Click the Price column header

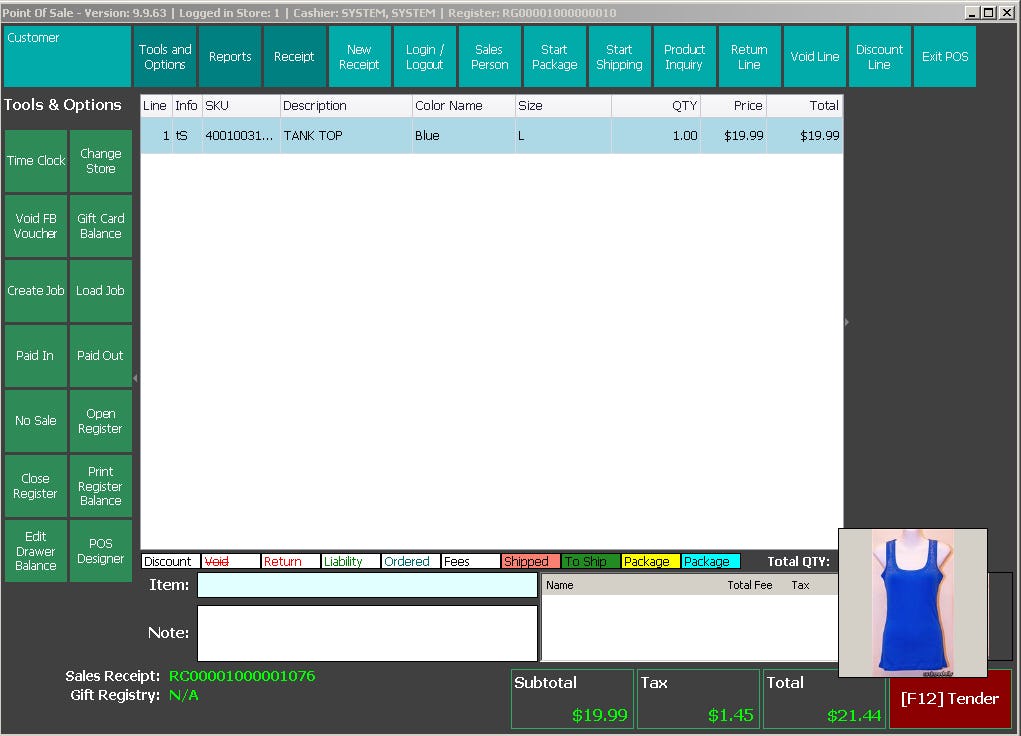(734, 106)
